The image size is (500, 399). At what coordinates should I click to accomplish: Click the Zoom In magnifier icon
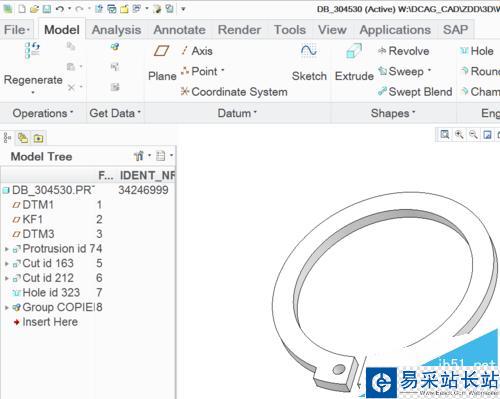point(459,134)
